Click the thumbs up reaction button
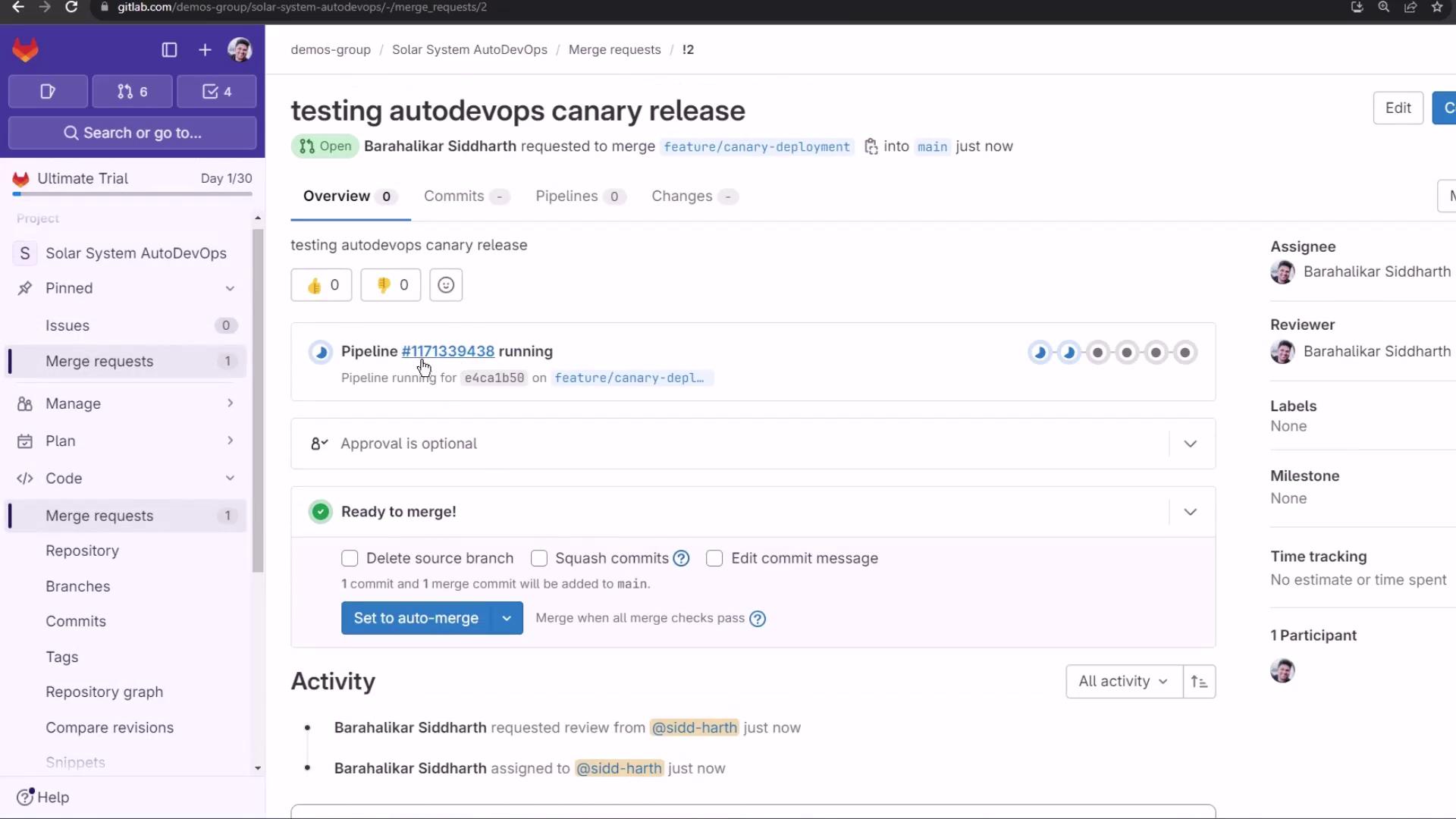 pyautogui.click(x=322, y=285)
